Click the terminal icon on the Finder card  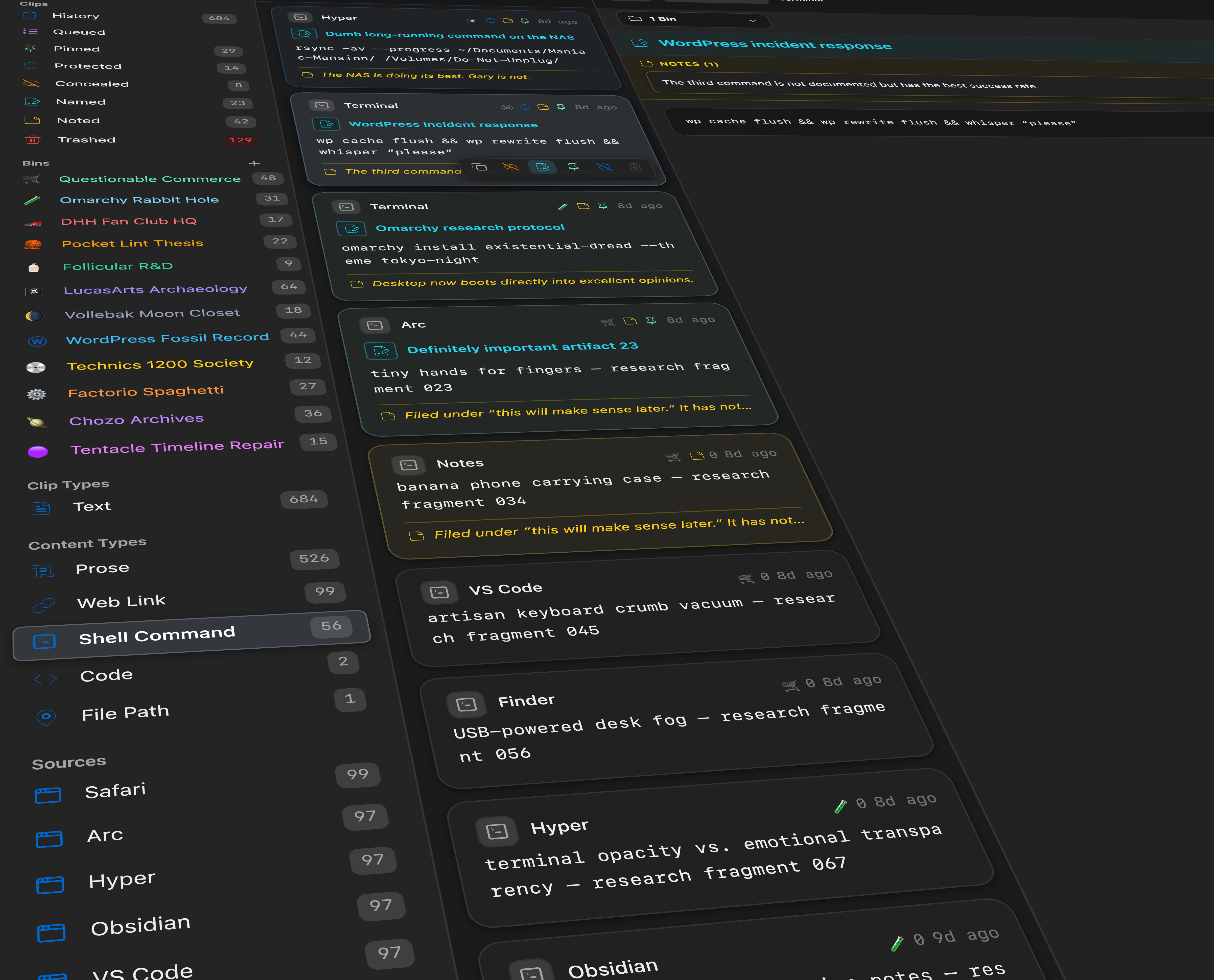coord(466,704)
